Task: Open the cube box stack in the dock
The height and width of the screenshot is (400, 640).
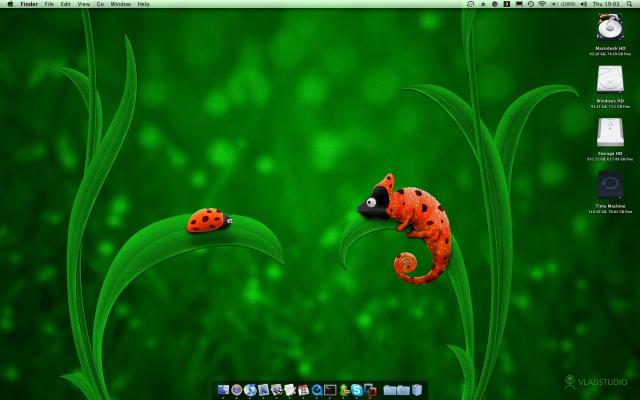Action: point(417,390)
